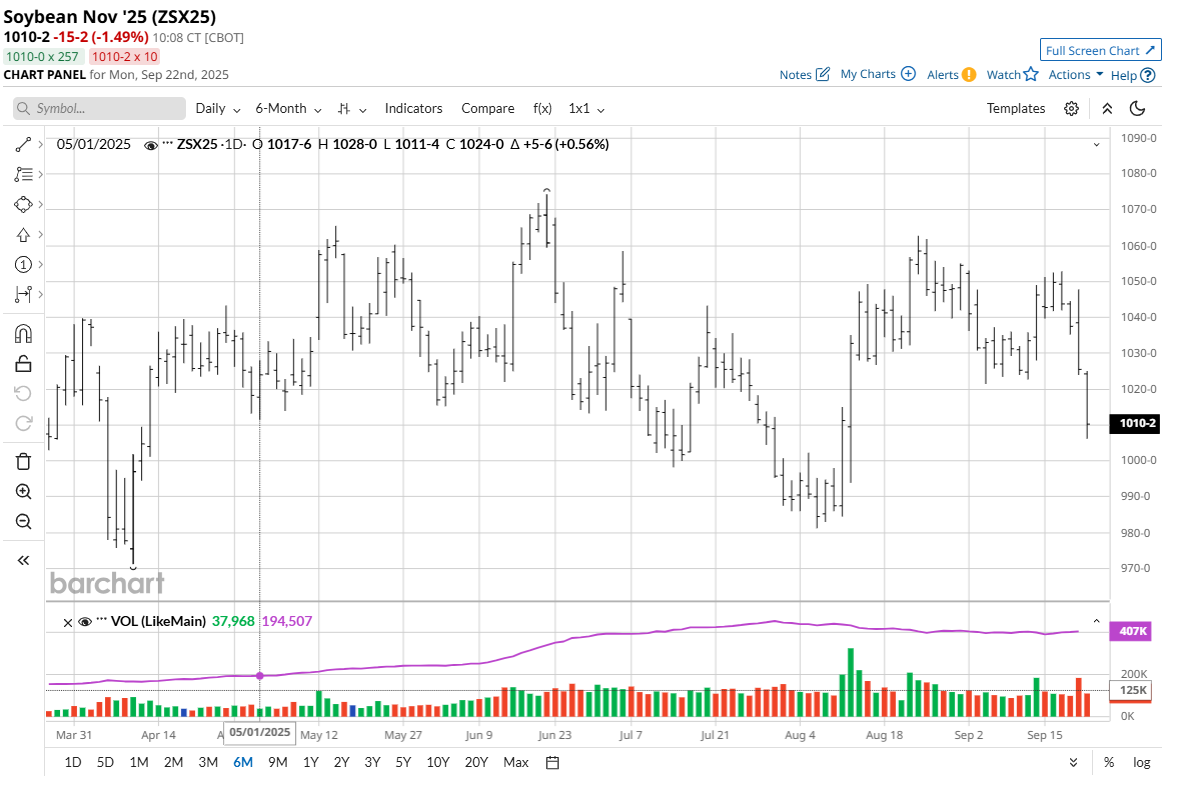Screen dimensions: 1177x787
Task: Toggle the magnet snap tool
Action: coord(23,333)
